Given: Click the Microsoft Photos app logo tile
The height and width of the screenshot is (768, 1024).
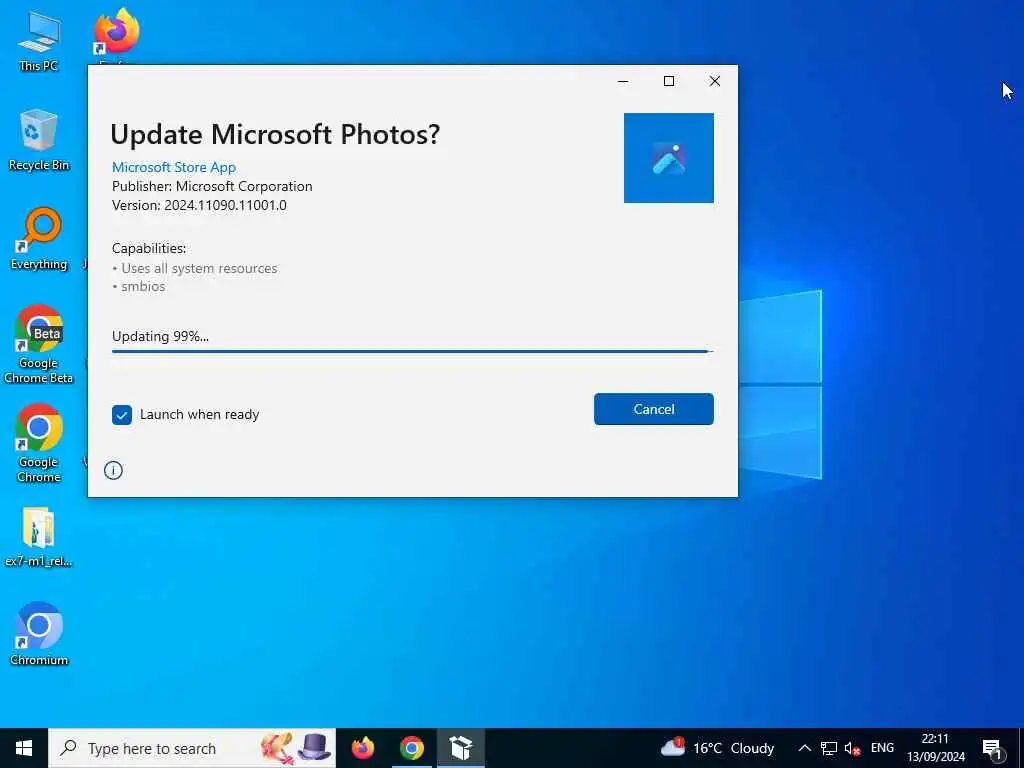Looking at the screenshot, I should point(669,158).
